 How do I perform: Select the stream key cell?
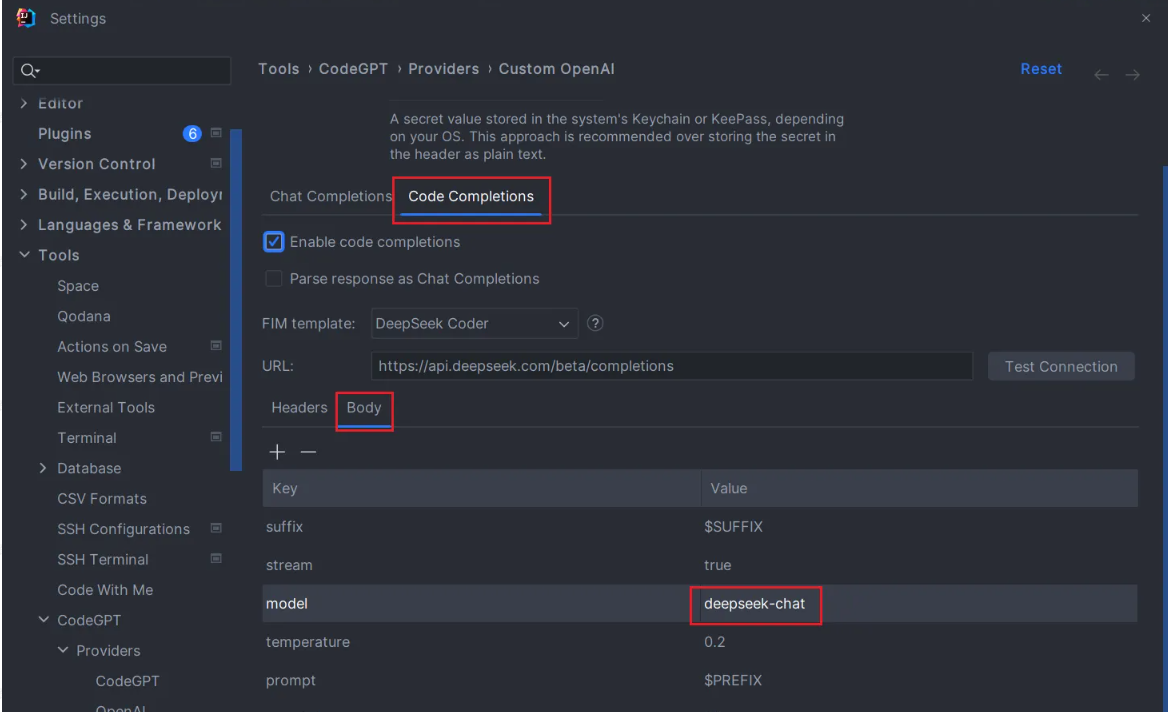(x=482, y=565)
